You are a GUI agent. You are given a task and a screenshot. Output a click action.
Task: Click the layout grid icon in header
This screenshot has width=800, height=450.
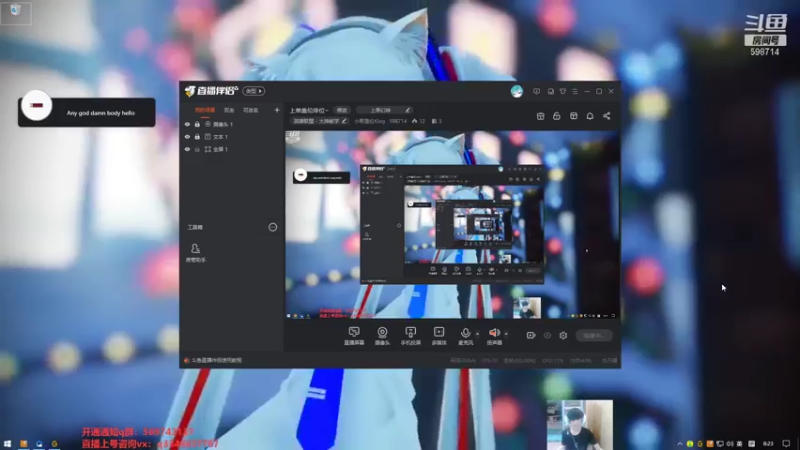(573, 116)
